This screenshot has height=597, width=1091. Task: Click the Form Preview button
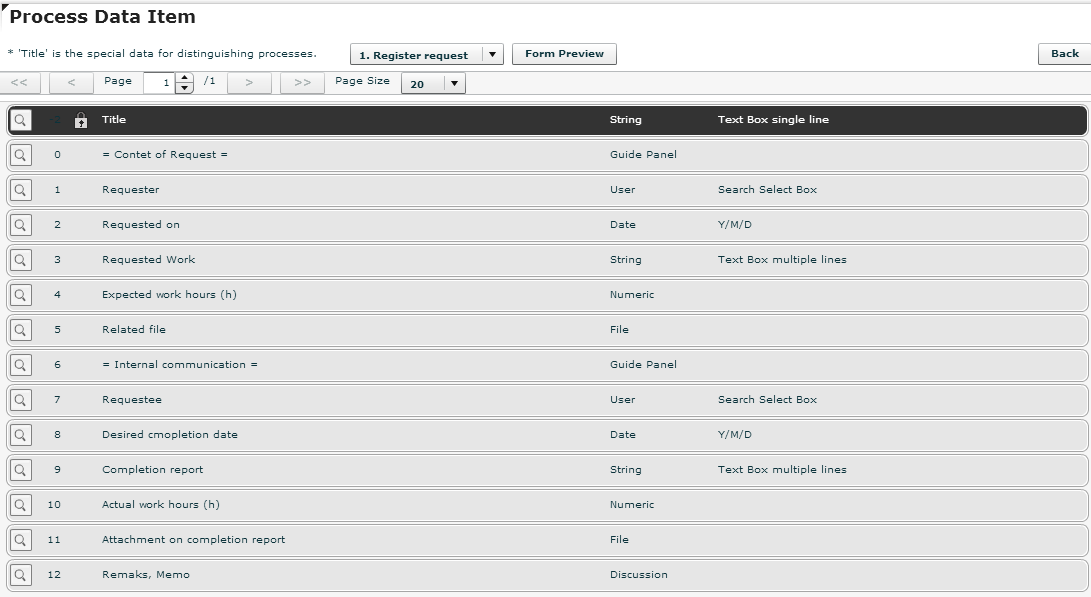(x=565, y=54)
